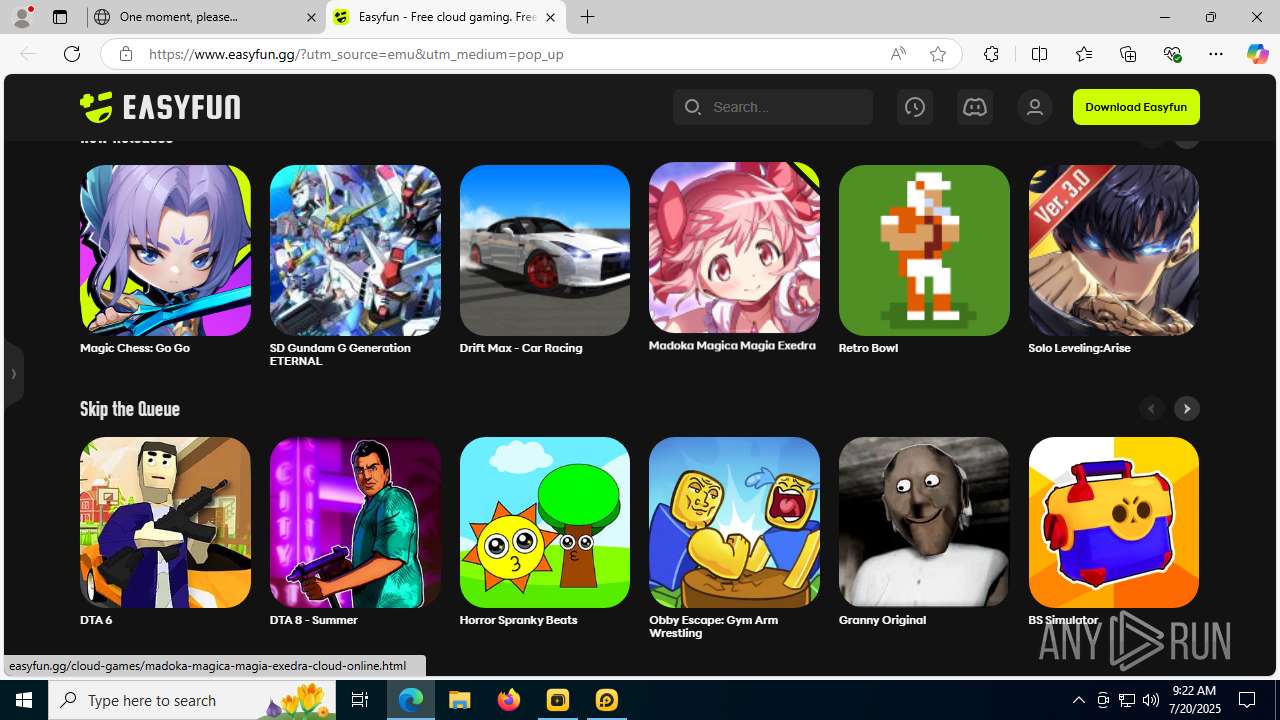
Task: Open Extensions puzzle icon
Action: click(x=991, y=54)
